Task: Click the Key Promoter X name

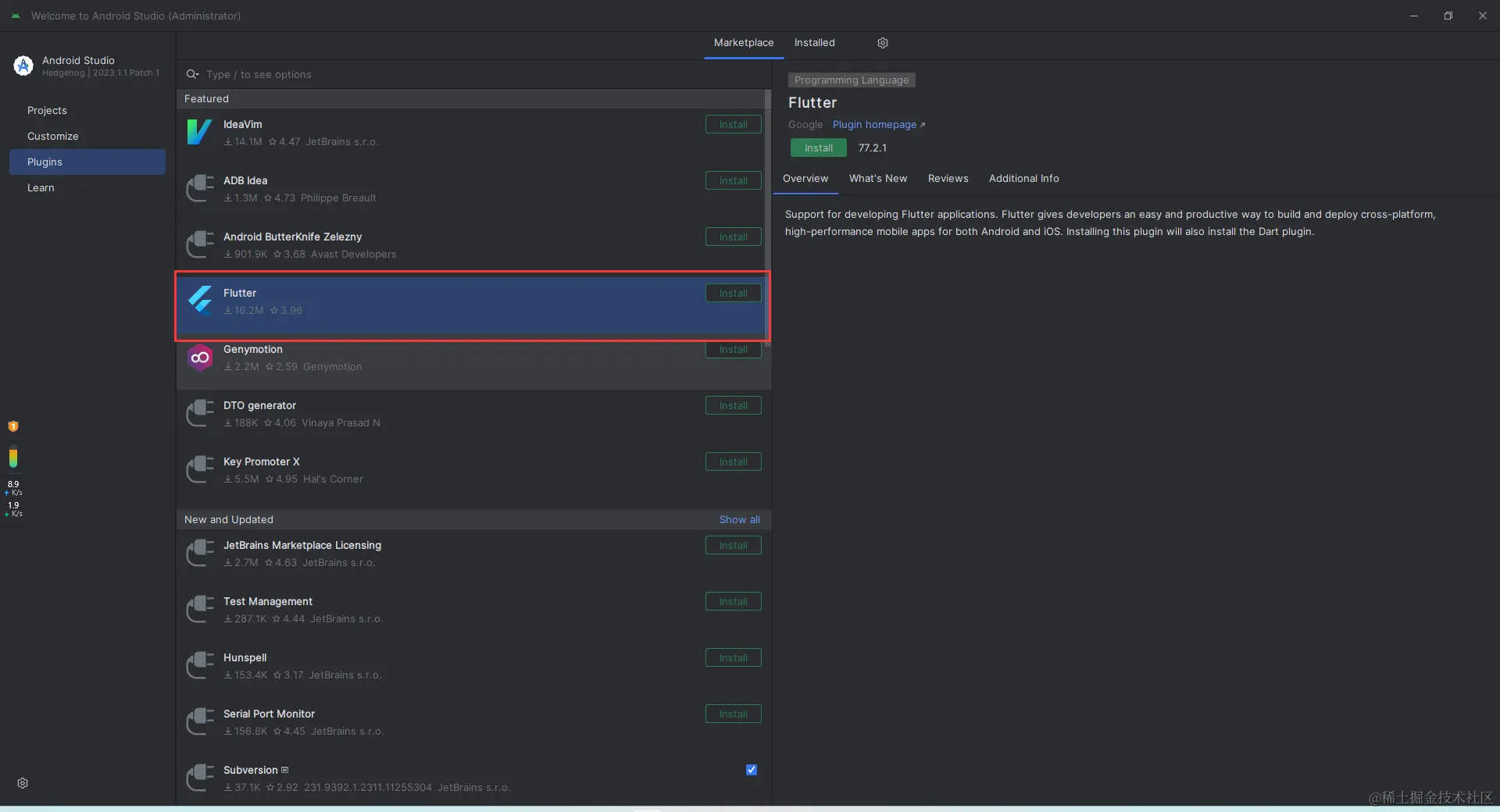Action: [262, 461]
